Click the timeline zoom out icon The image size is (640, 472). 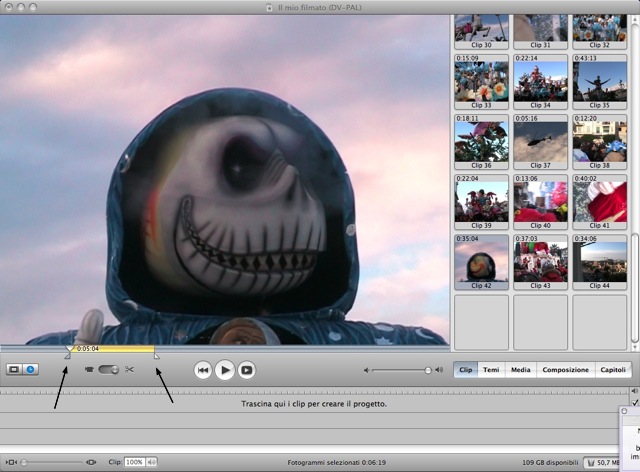click(11, 462)
